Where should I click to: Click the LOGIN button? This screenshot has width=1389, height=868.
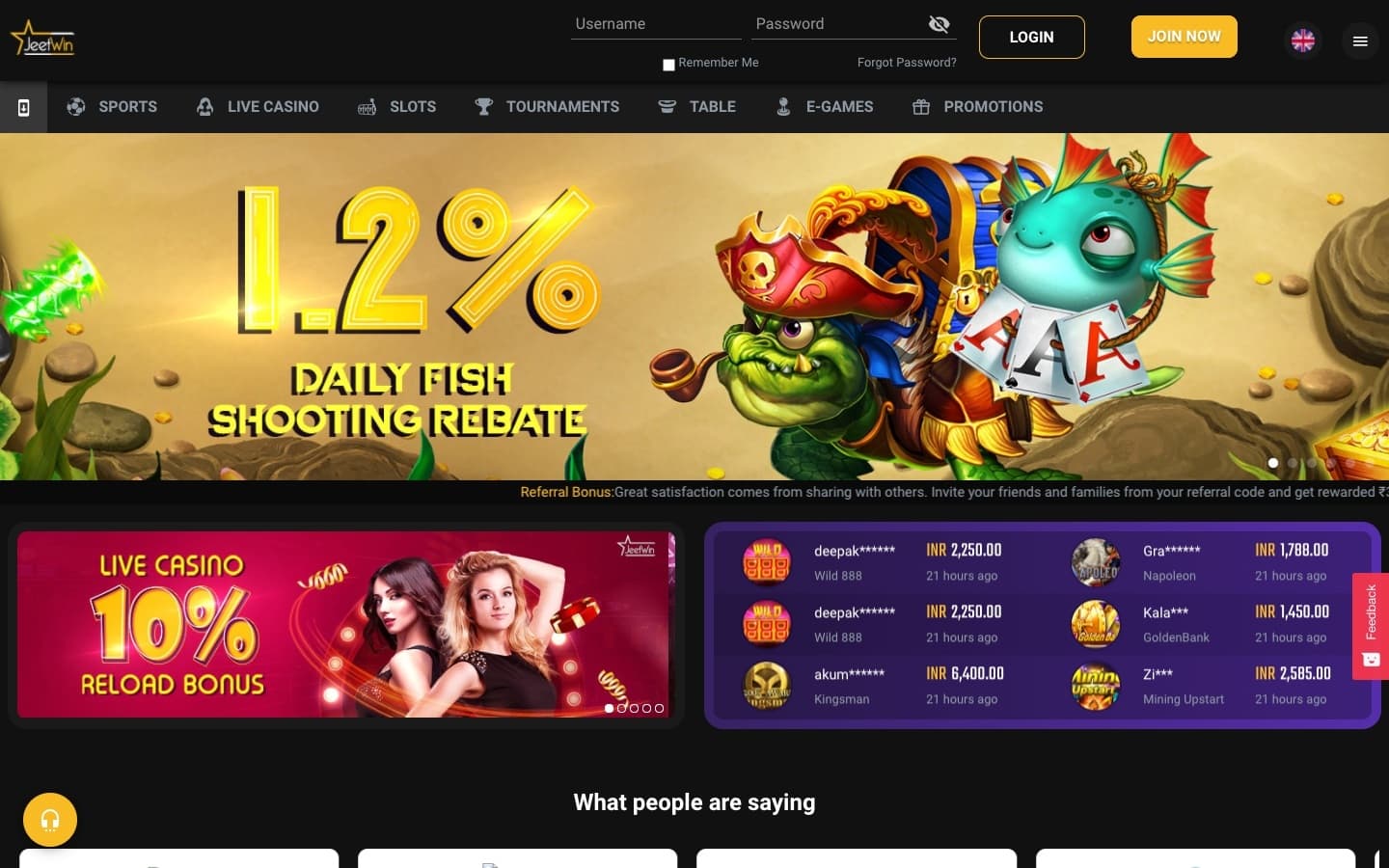click(1032, 37)
